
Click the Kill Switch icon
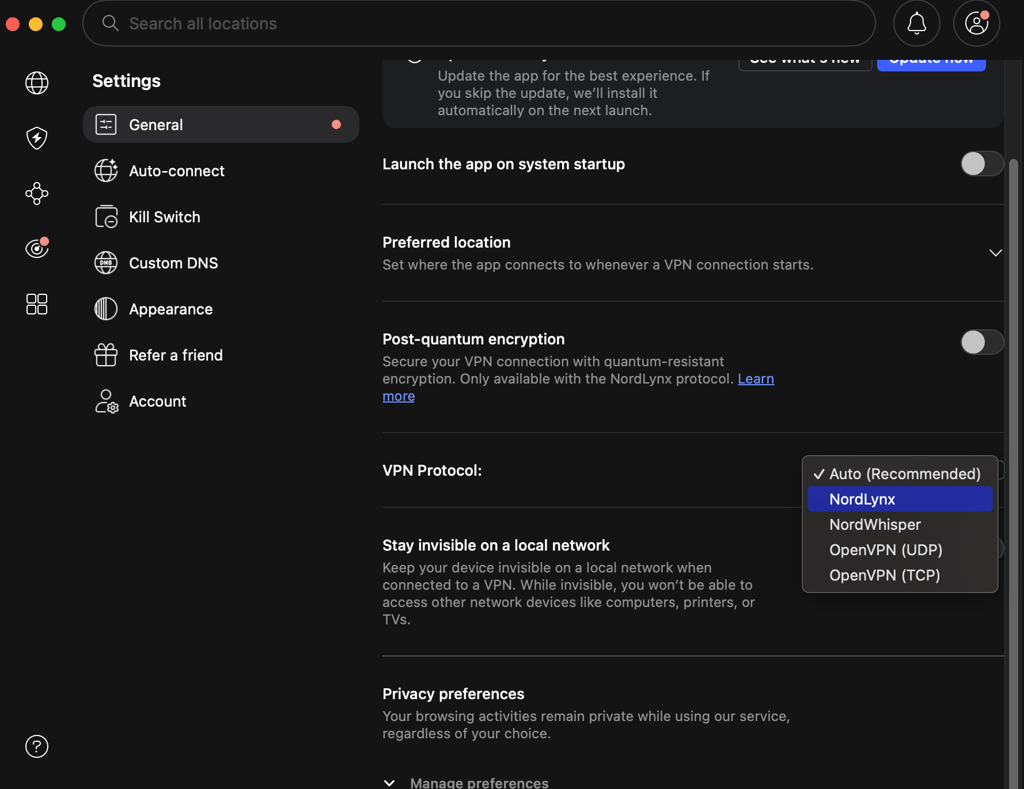pyautogui.click(x=106, y=217)
